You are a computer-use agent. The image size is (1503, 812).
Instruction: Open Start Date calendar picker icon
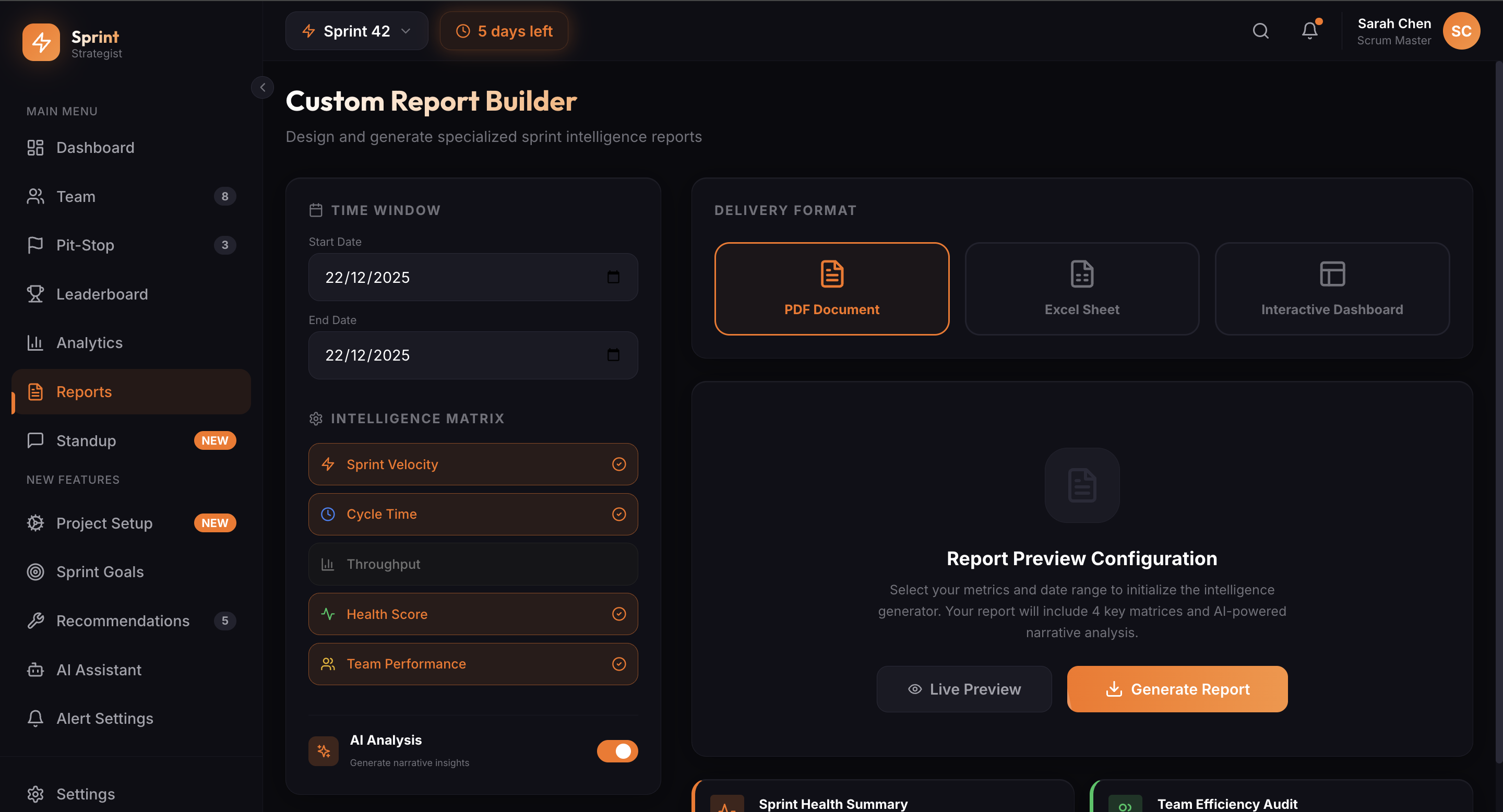[x=613, y=277]
